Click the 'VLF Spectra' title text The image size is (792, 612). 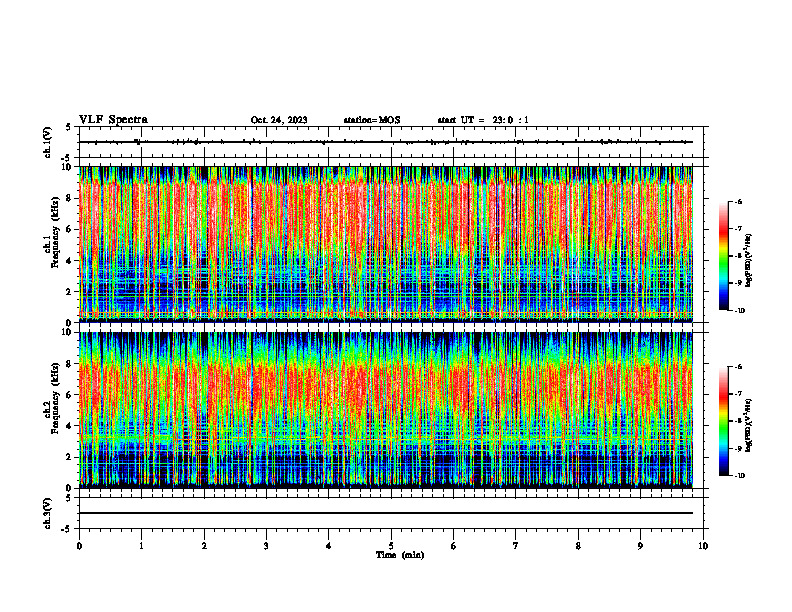(x=113, y=120)
